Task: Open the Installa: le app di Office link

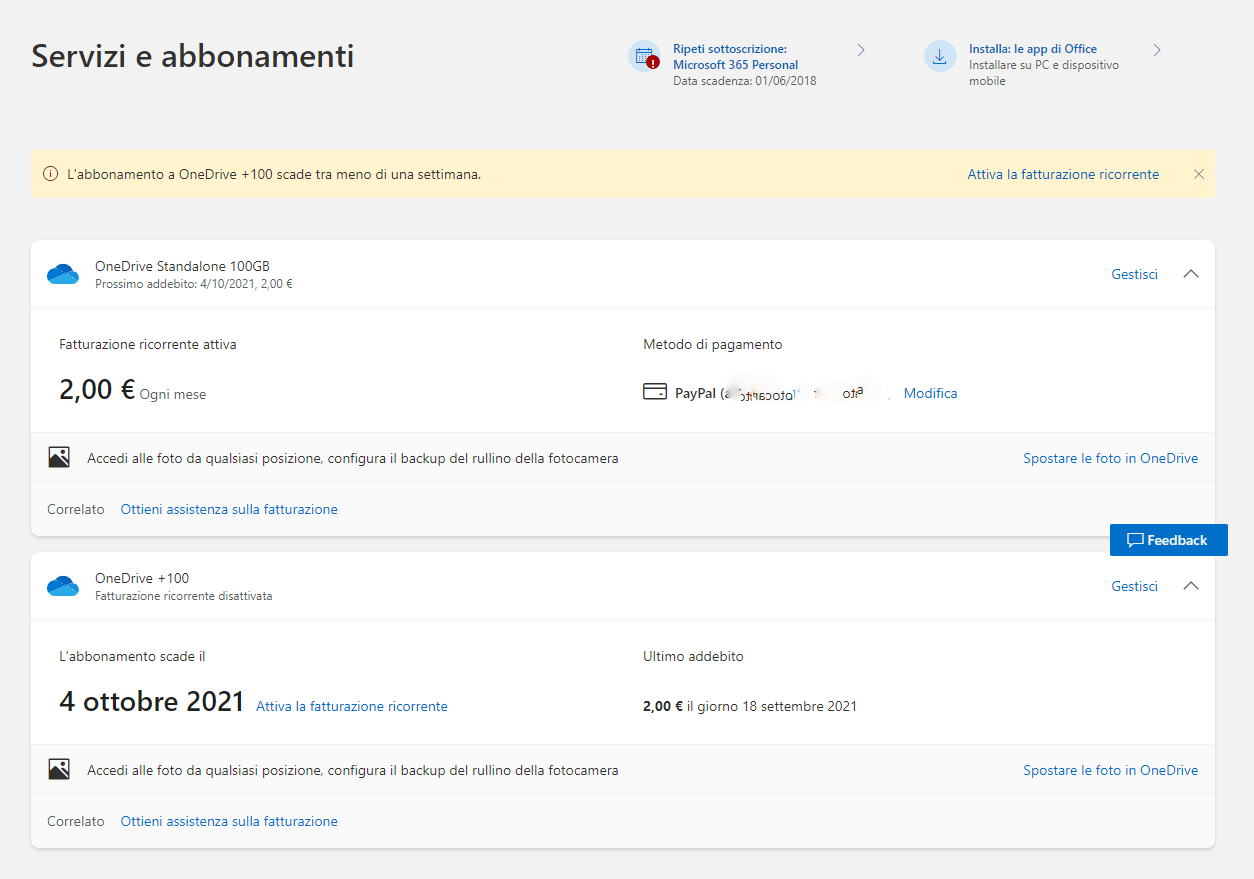Action: (x=1033, y=49)
